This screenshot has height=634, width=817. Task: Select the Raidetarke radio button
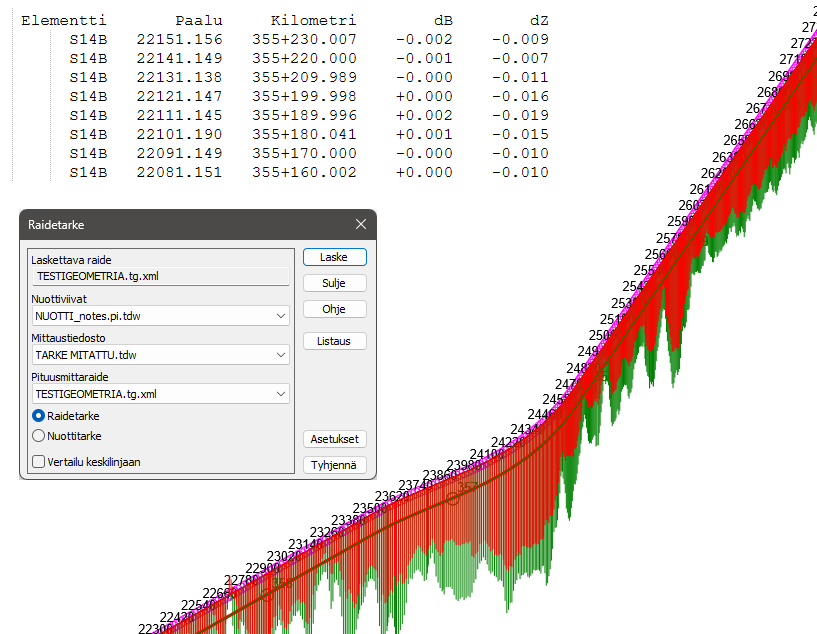(x=39, y=416)
